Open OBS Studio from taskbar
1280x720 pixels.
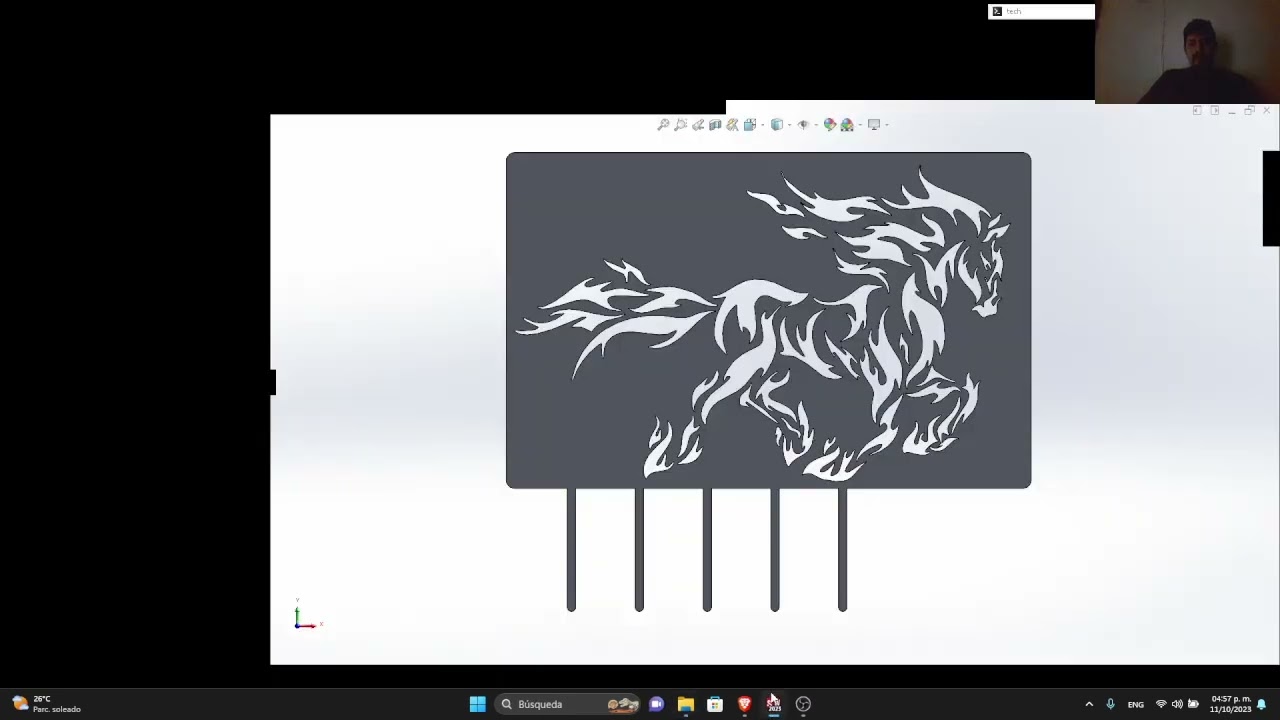(803, 704)
